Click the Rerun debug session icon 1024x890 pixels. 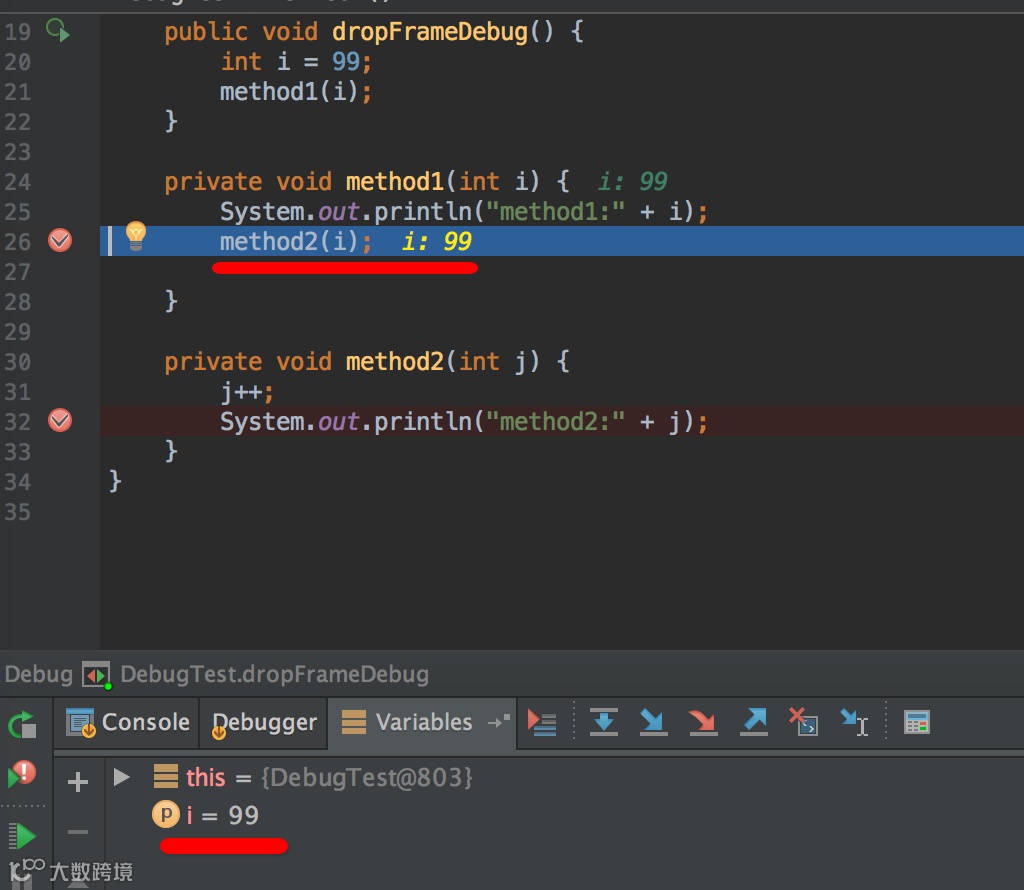pos(22,724)
